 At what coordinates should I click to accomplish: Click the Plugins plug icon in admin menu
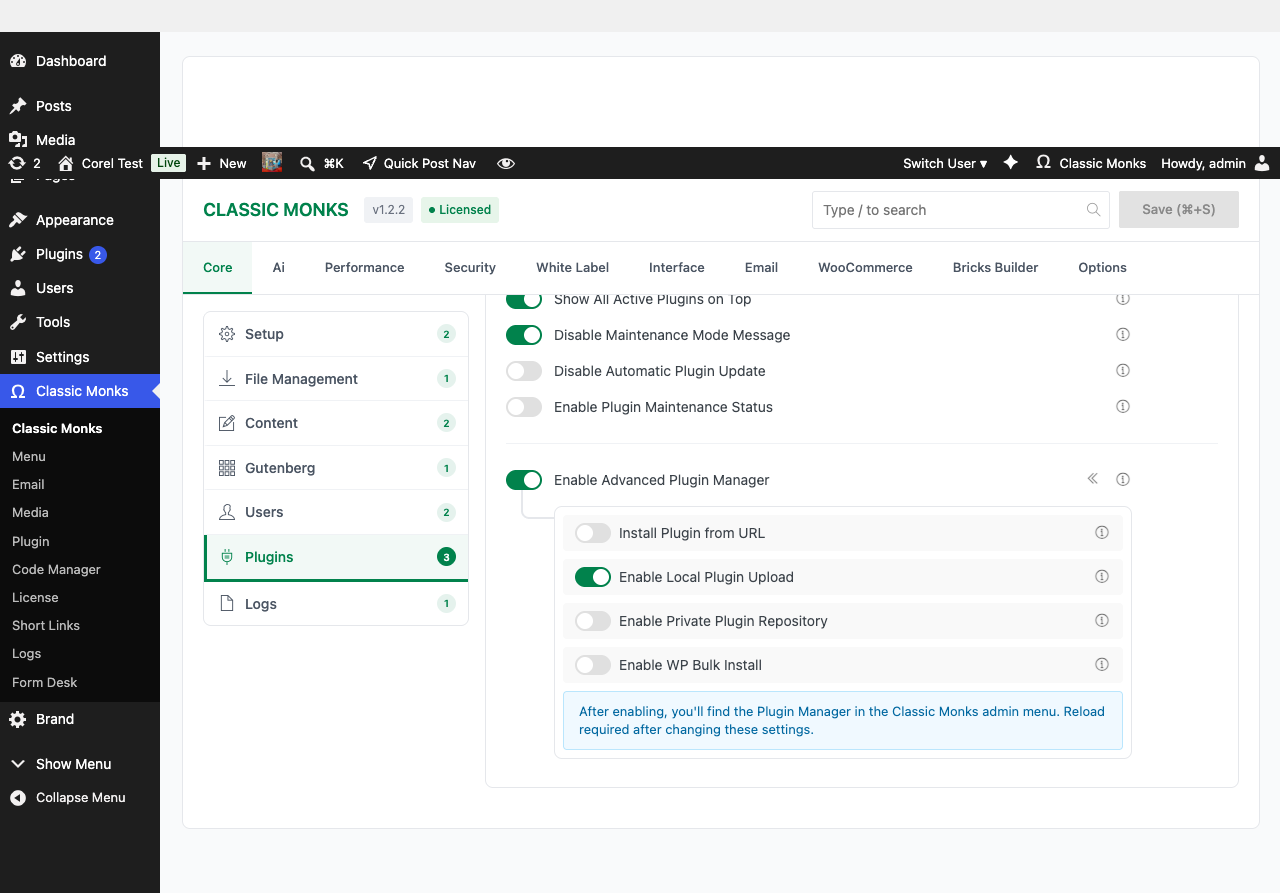point(18,254)
